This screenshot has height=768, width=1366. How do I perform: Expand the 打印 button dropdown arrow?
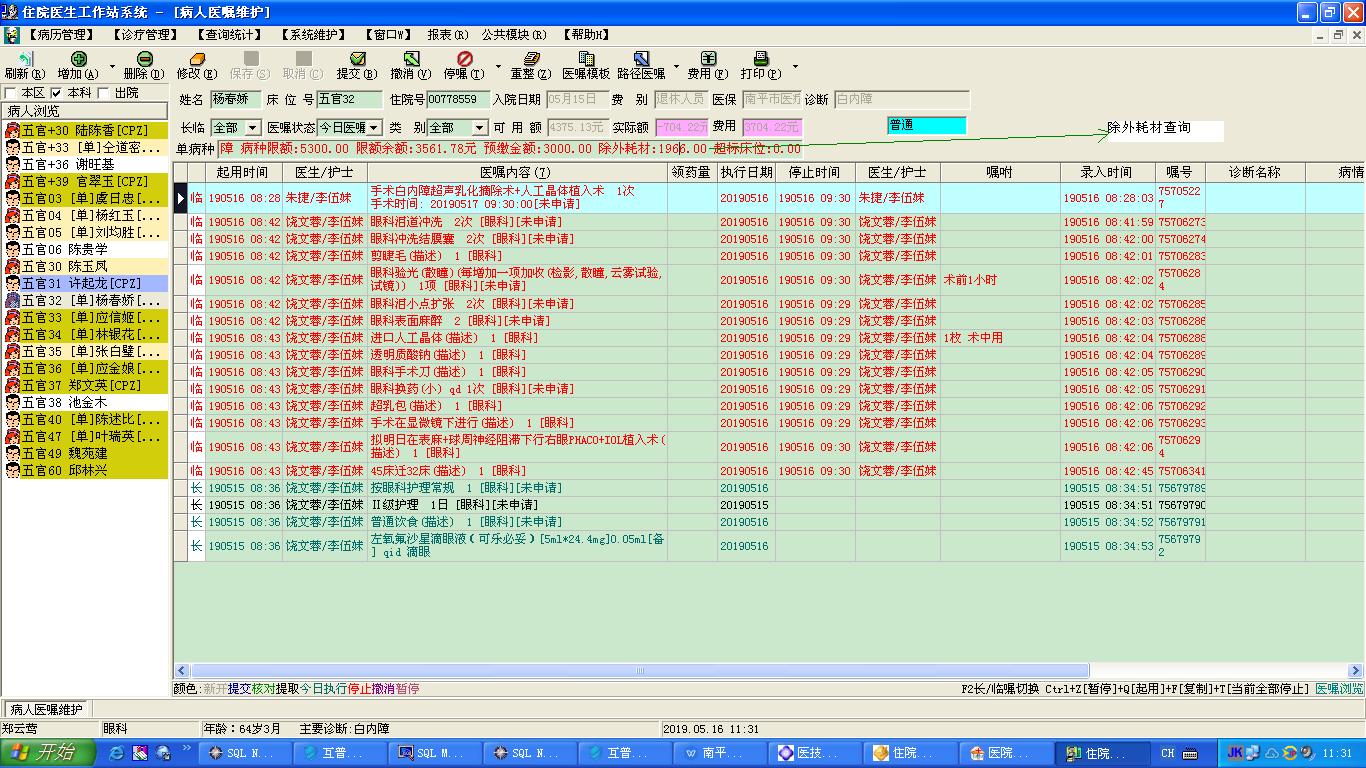pos(795,68)
